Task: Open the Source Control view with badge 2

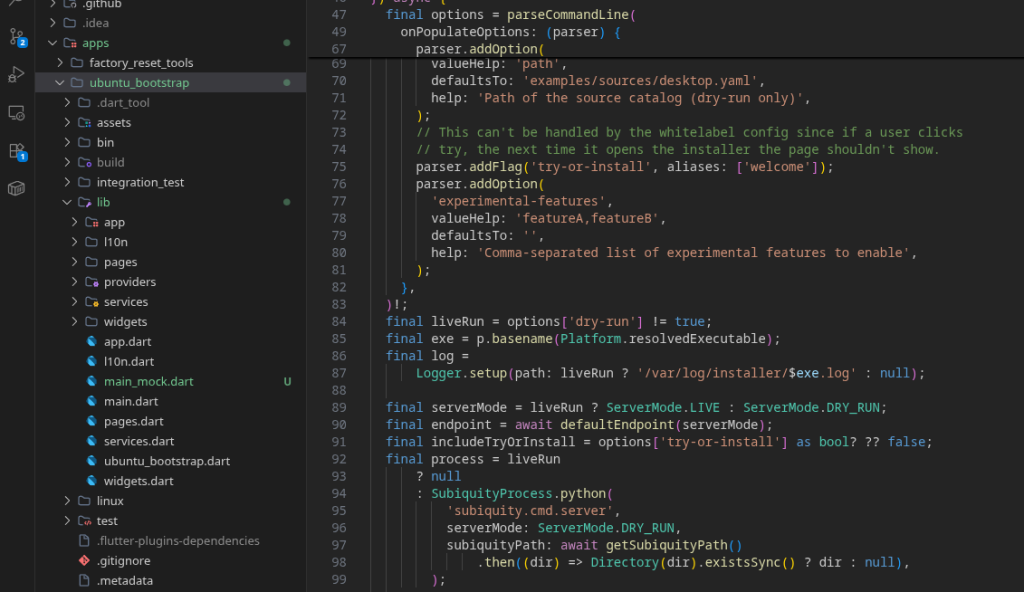Action: [17, 37]
